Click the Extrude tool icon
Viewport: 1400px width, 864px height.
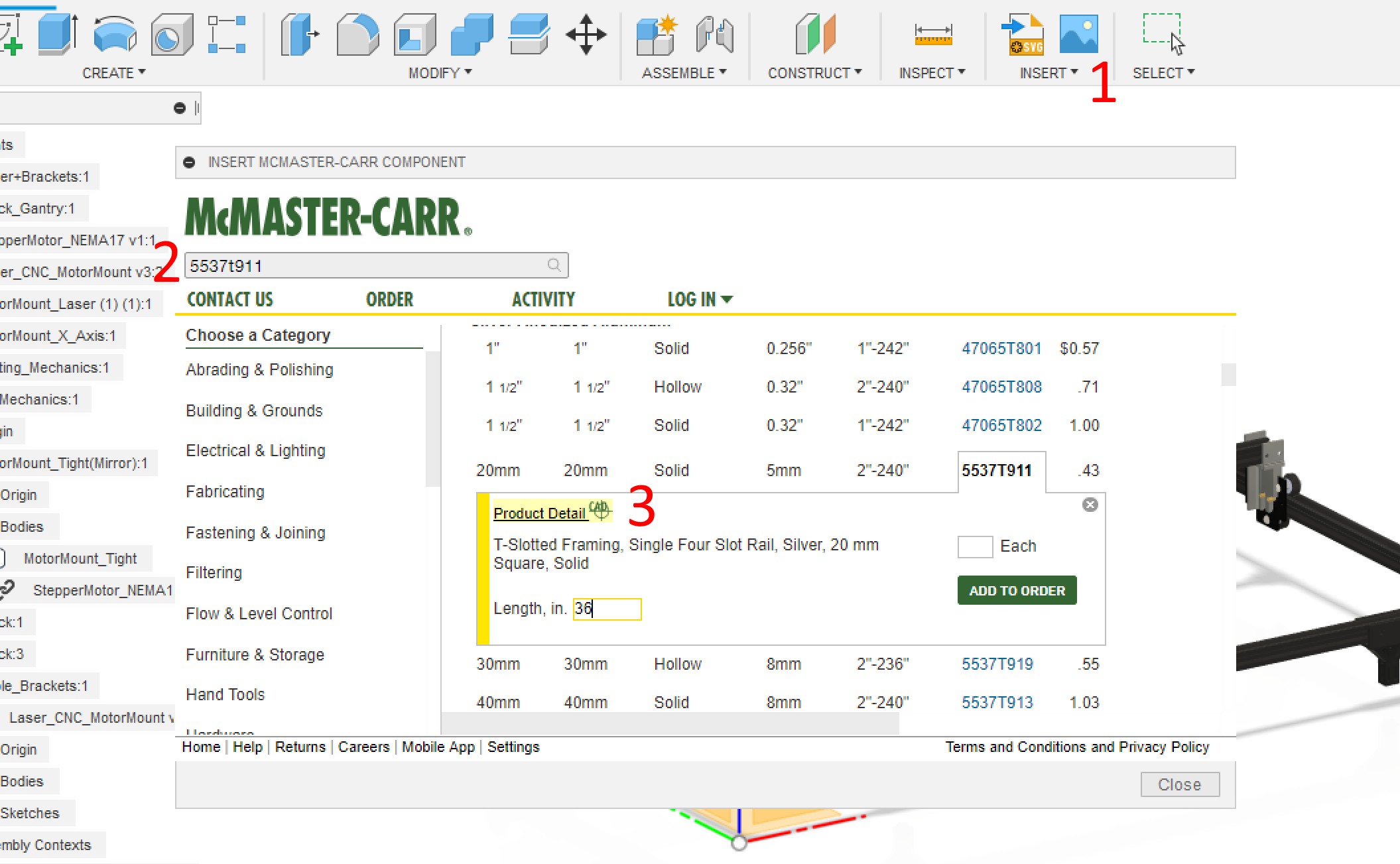coord(57,34)
